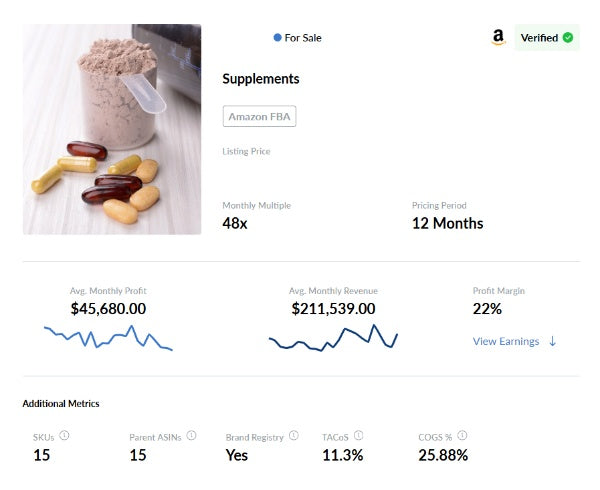
Task: Open the View Earnings link
Action: pyautogui.click(x=506, y=341)
